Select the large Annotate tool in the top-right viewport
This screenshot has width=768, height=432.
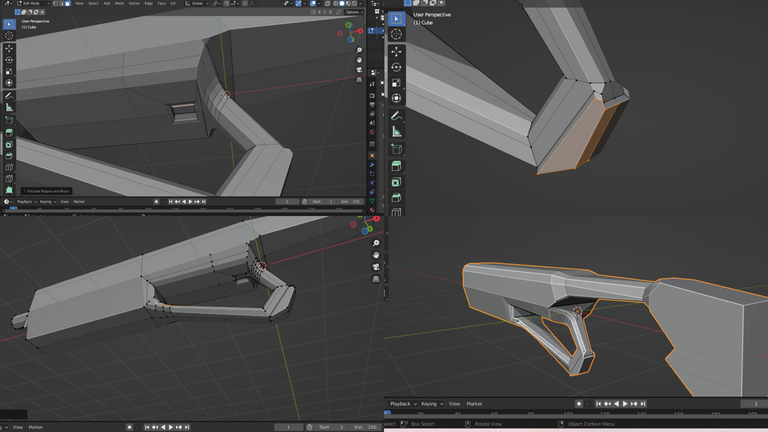point(396,116)
